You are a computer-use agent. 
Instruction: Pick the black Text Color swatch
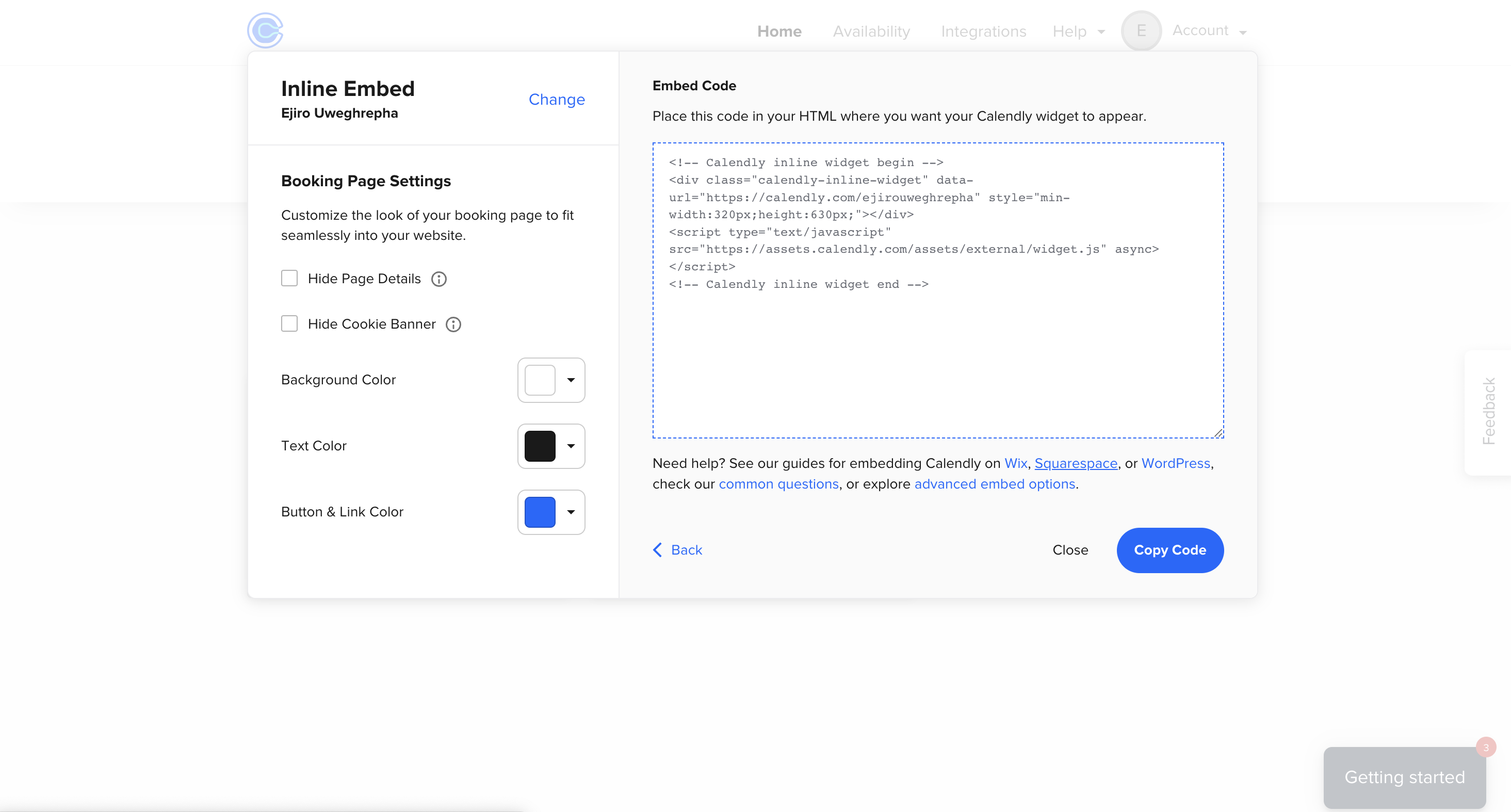(x=540, y=446)
